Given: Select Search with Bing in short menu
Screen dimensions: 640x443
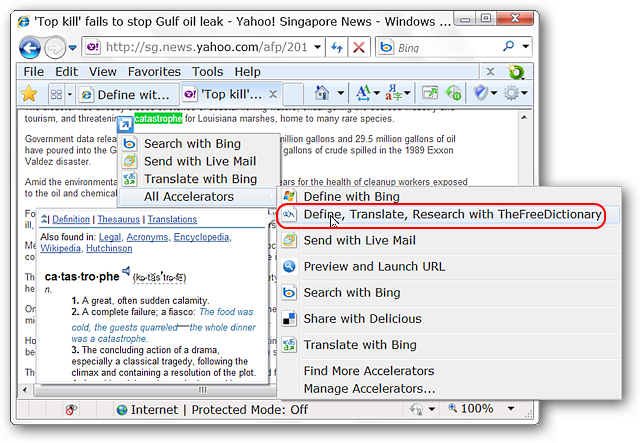Looking at the screenshot, I should 199,144.
